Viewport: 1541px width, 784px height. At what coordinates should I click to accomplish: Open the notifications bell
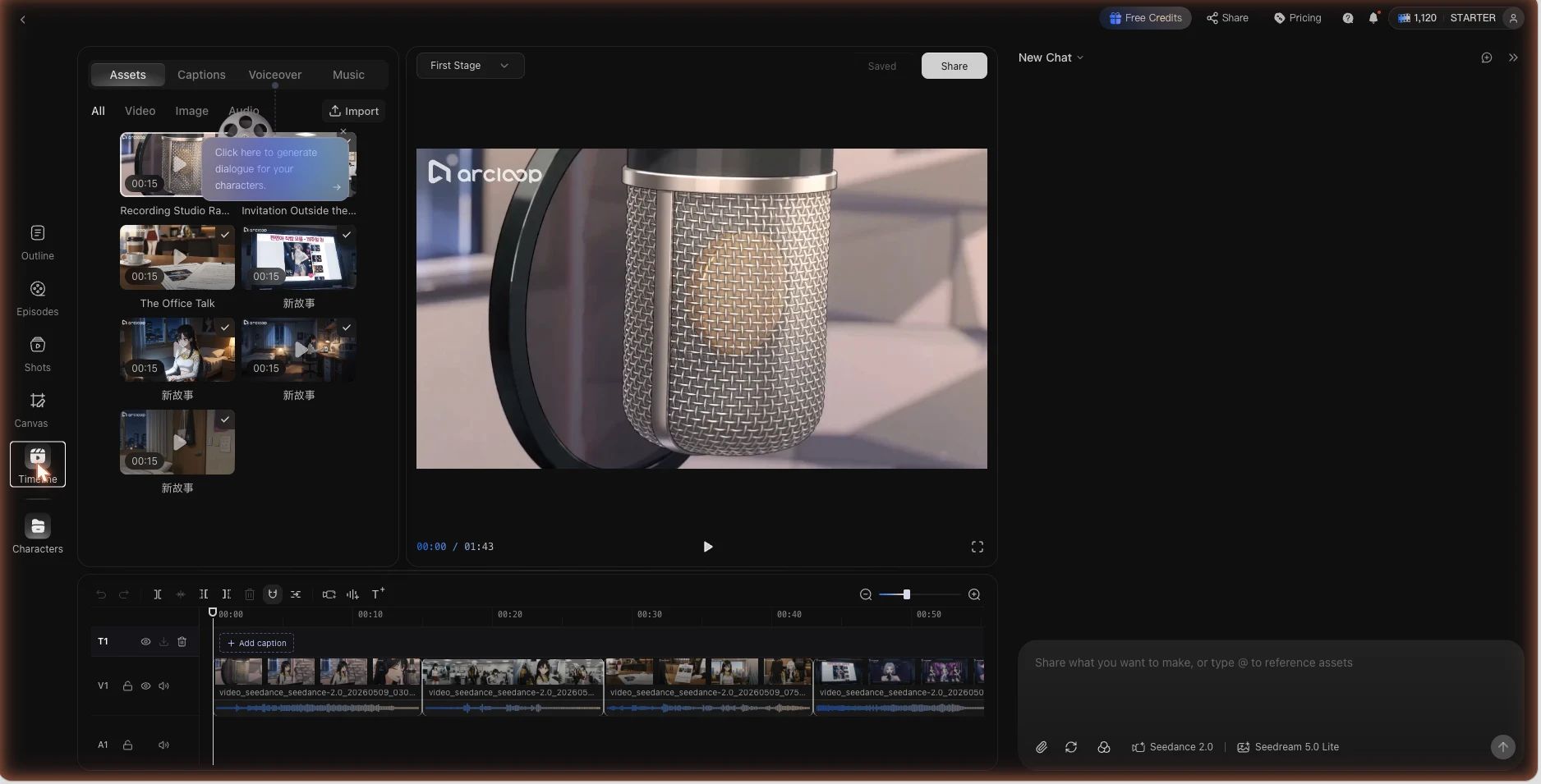coord(1373,18)
